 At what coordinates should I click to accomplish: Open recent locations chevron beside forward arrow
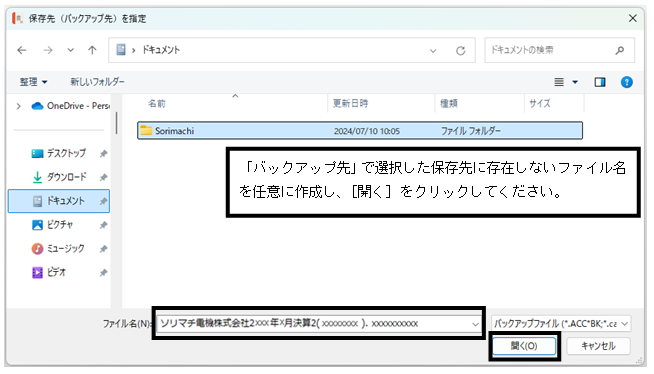pyautogui.click(x=70, y=50)
